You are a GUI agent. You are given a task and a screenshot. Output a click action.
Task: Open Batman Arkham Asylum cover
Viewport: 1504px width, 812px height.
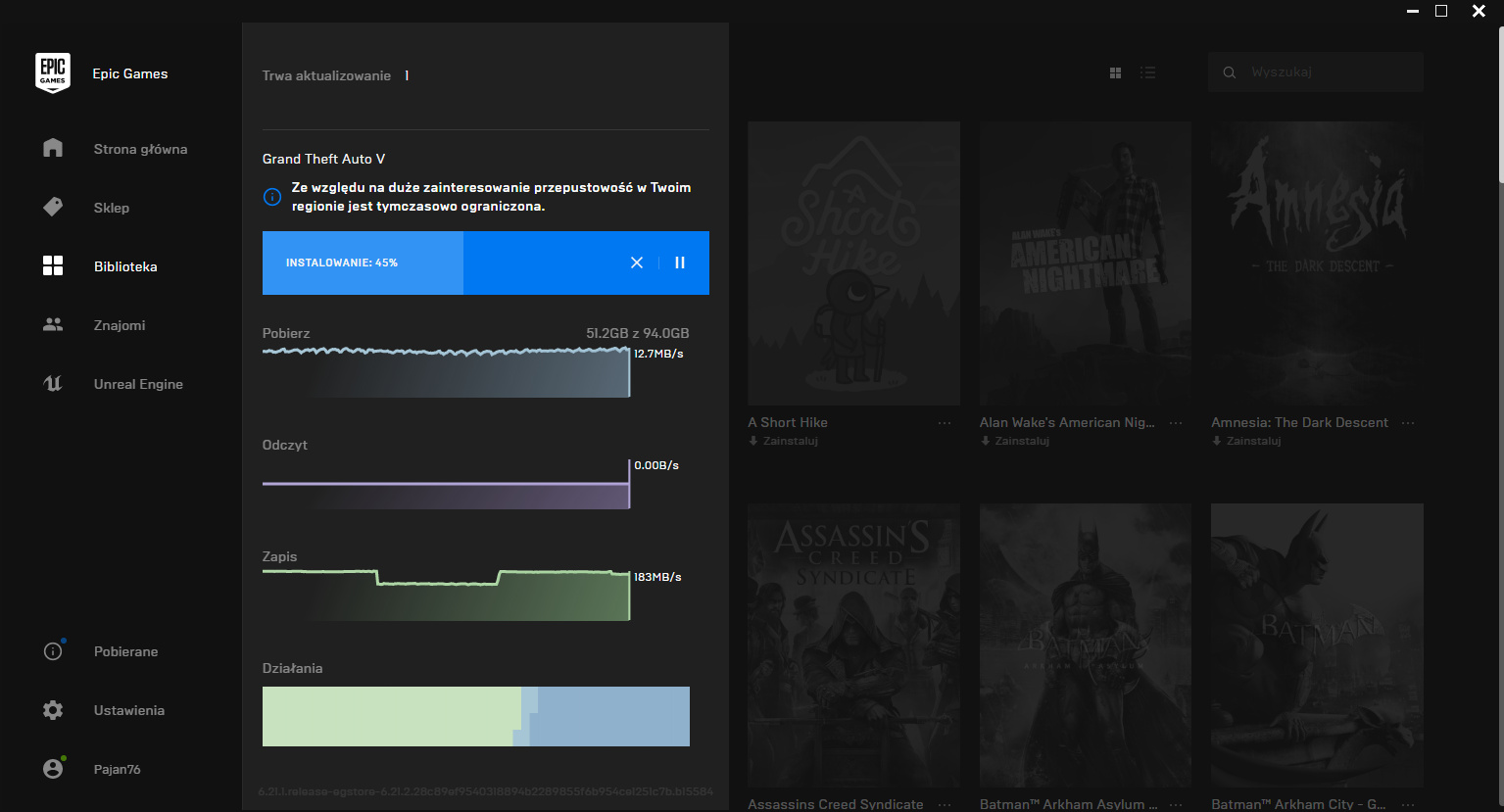(x=1086, y=645)
